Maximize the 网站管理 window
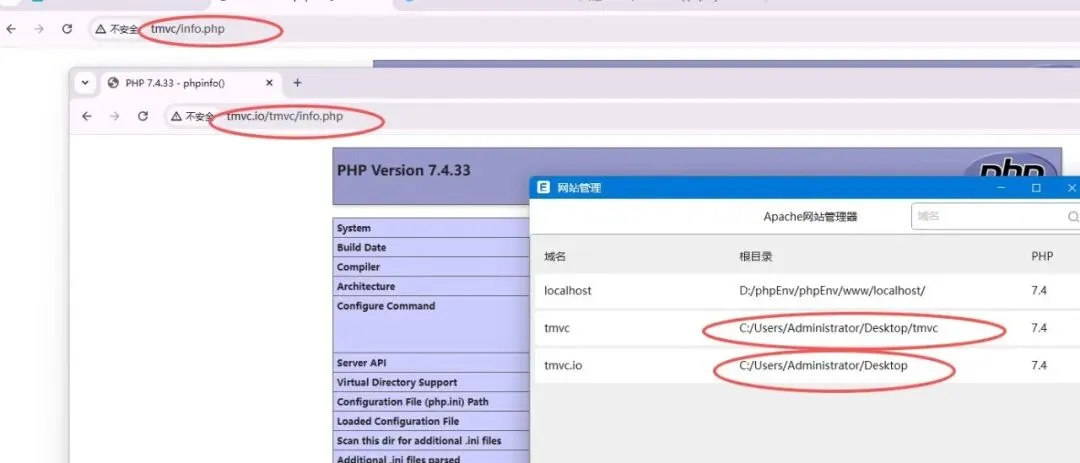 [1036, 187]
